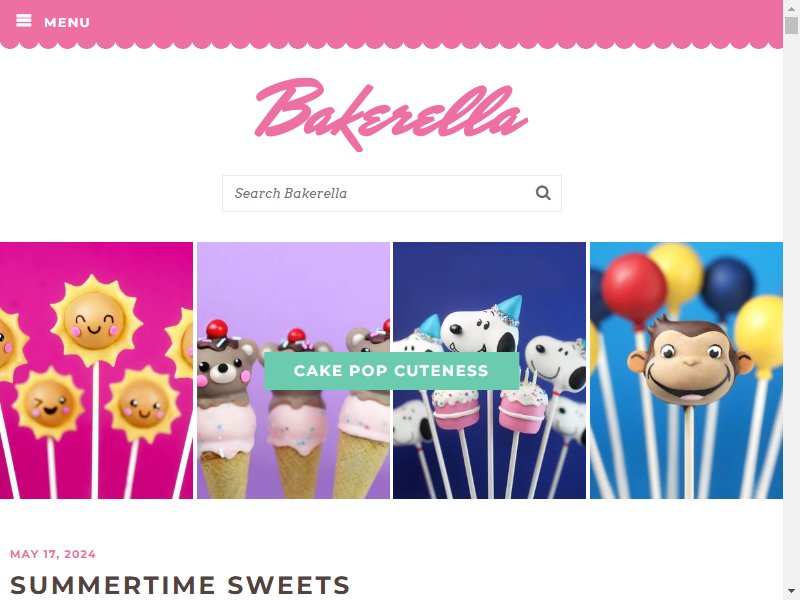
Task: Open the Summertime Sweets post title
Action: coord(180,585)
